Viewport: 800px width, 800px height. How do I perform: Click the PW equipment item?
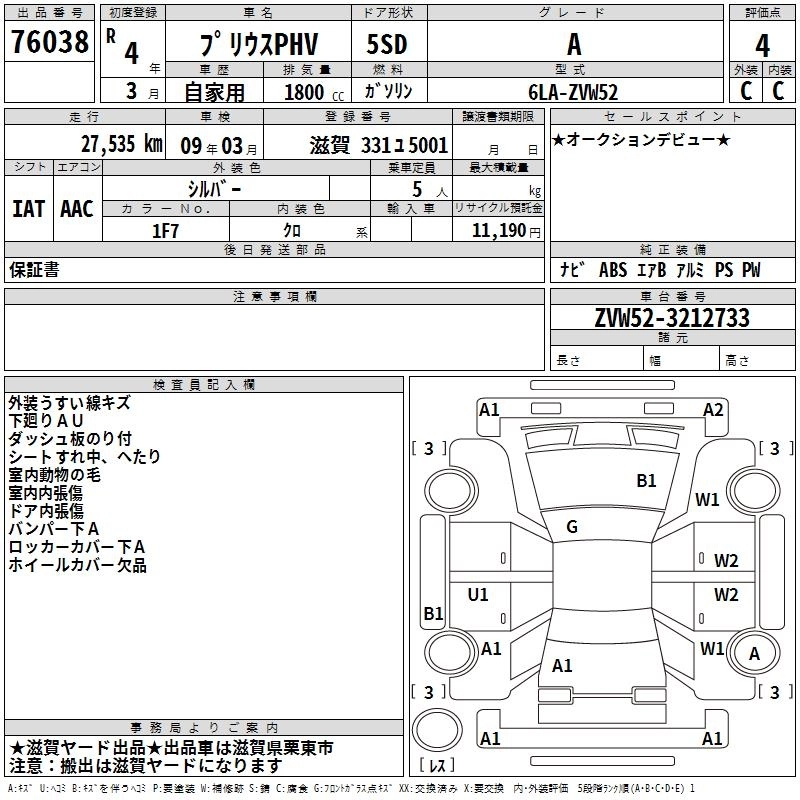pos(751,269)
